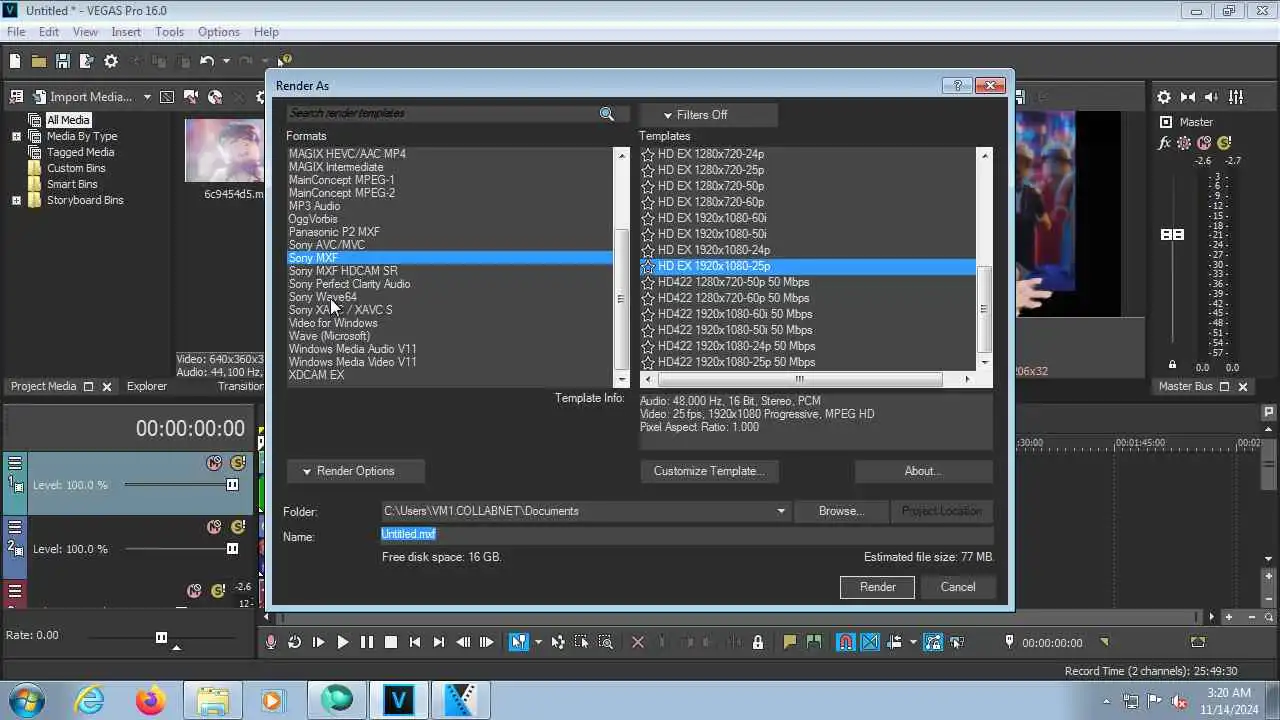
Task: Open the Edit menu
Action: pos(49,32)
